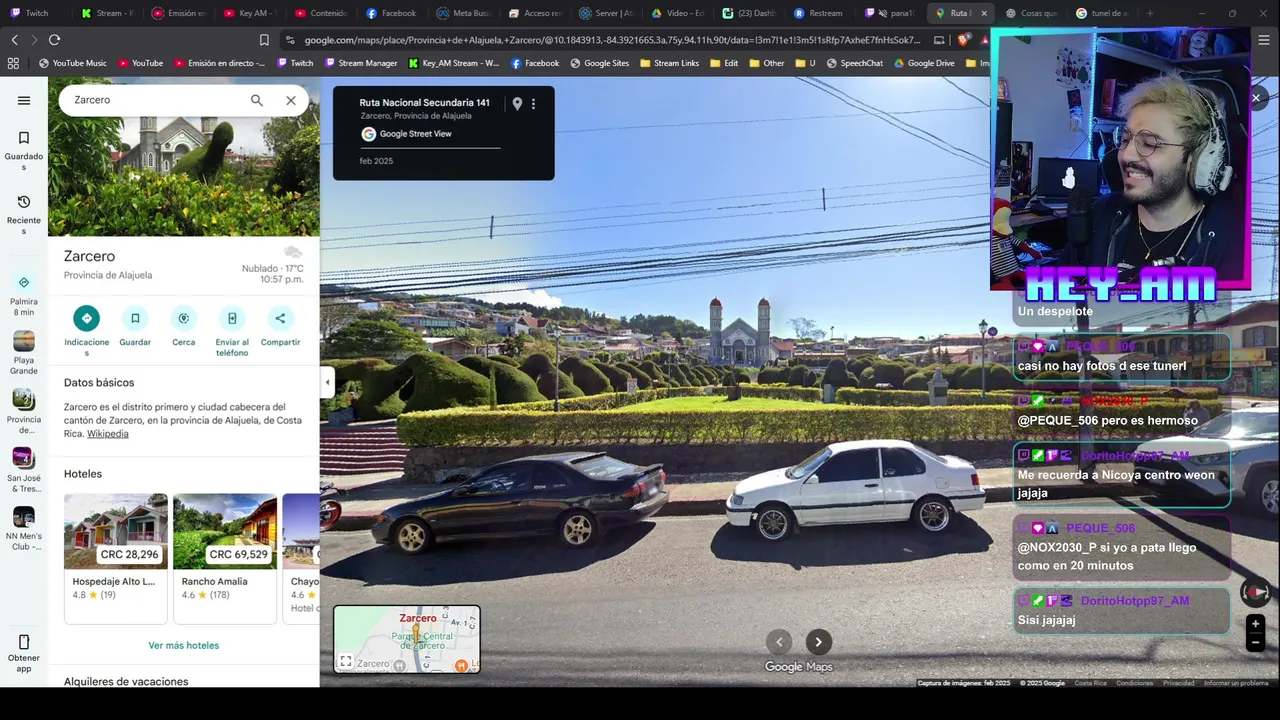Switch to the Facebook browser tab
The height and width of the screenshot is (720, 1280).
[x=392, y=13]
